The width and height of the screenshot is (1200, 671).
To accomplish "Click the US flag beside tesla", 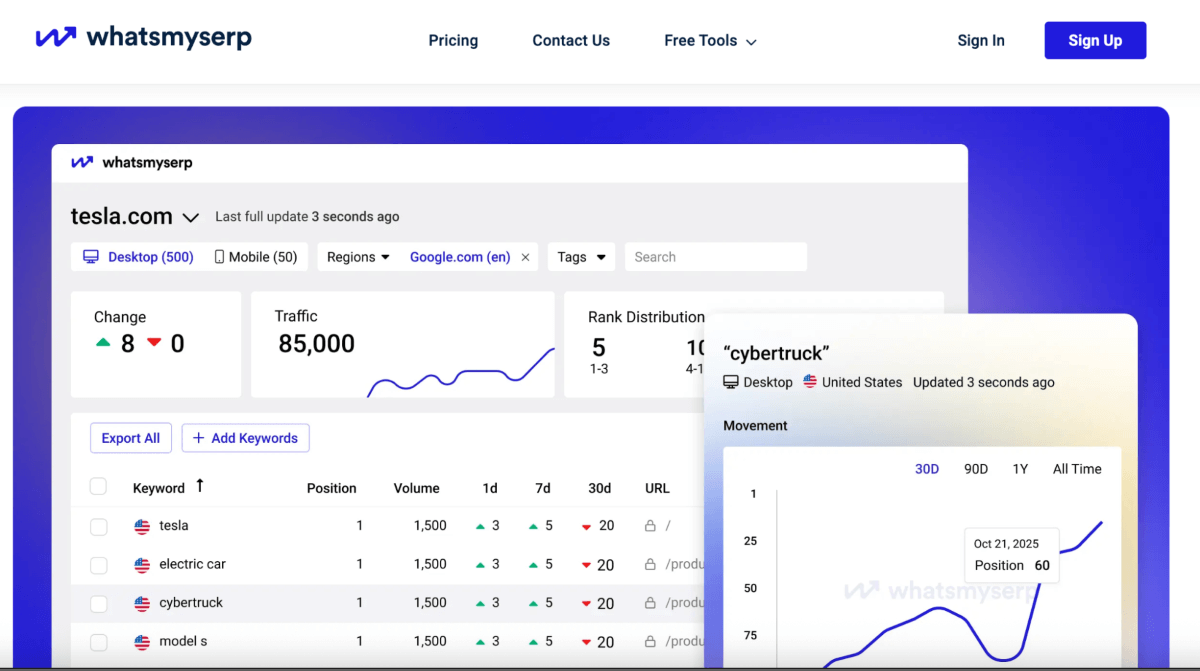I will click(x=142, y=526).
